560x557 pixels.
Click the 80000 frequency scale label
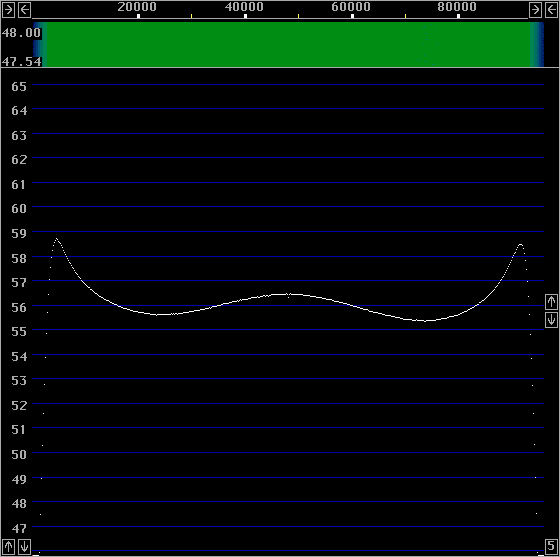pos(457,7)
